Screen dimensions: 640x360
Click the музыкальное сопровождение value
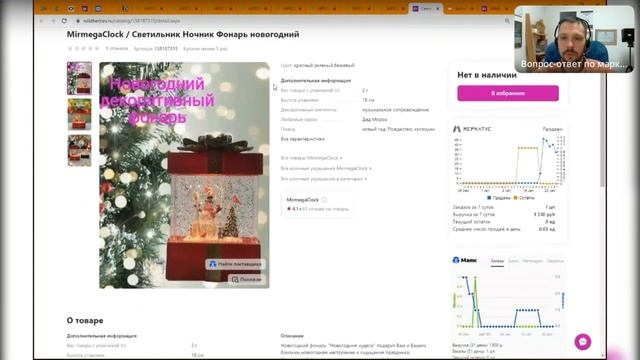[x=395, y=110]
